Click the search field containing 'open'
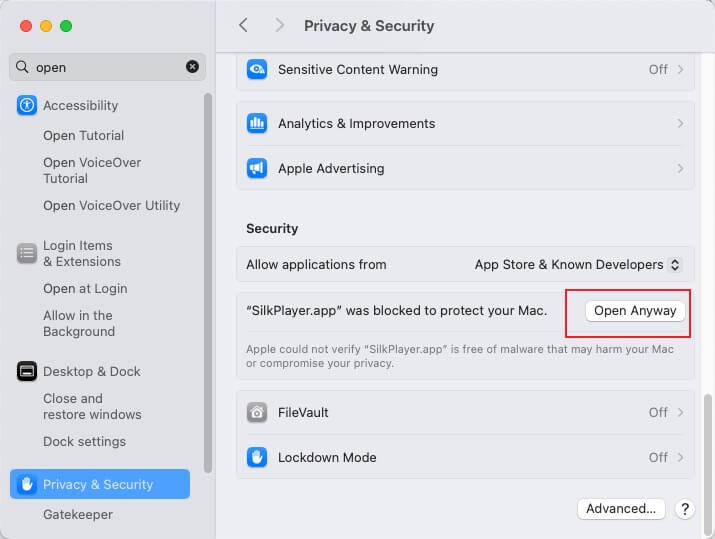The image size is (715, 539). (x=107, y=67)
